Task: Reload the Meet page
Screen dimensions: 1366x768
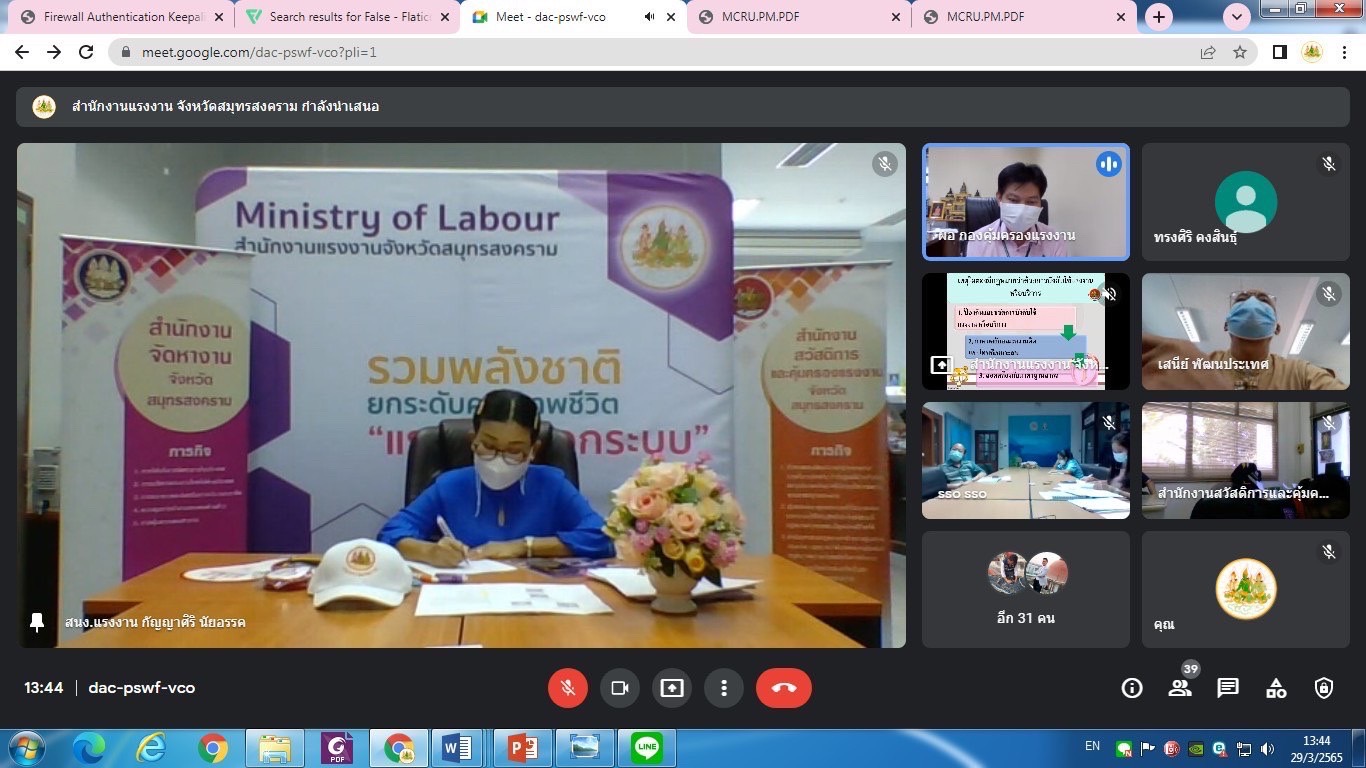Action: click(86, 52)
